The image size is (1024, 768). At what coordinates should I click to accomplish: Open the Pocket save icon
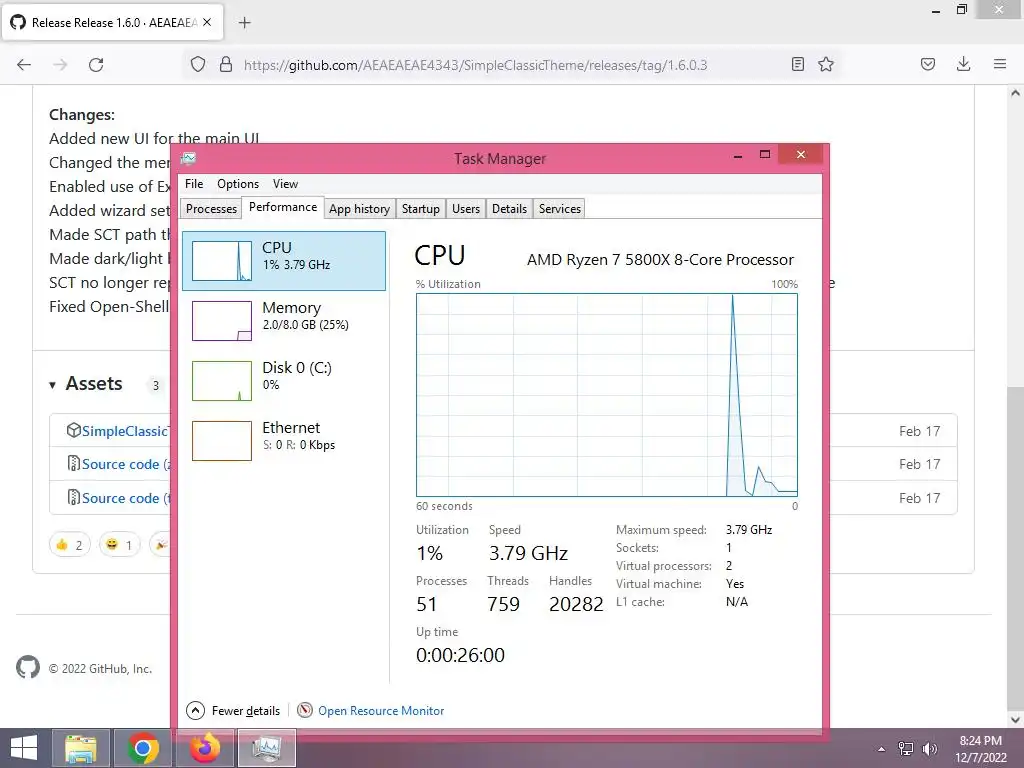coord(928,64)
